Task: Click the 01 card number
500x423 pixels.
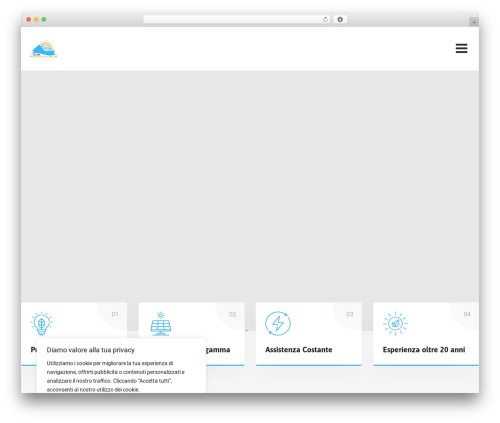Action: [115, 314]
